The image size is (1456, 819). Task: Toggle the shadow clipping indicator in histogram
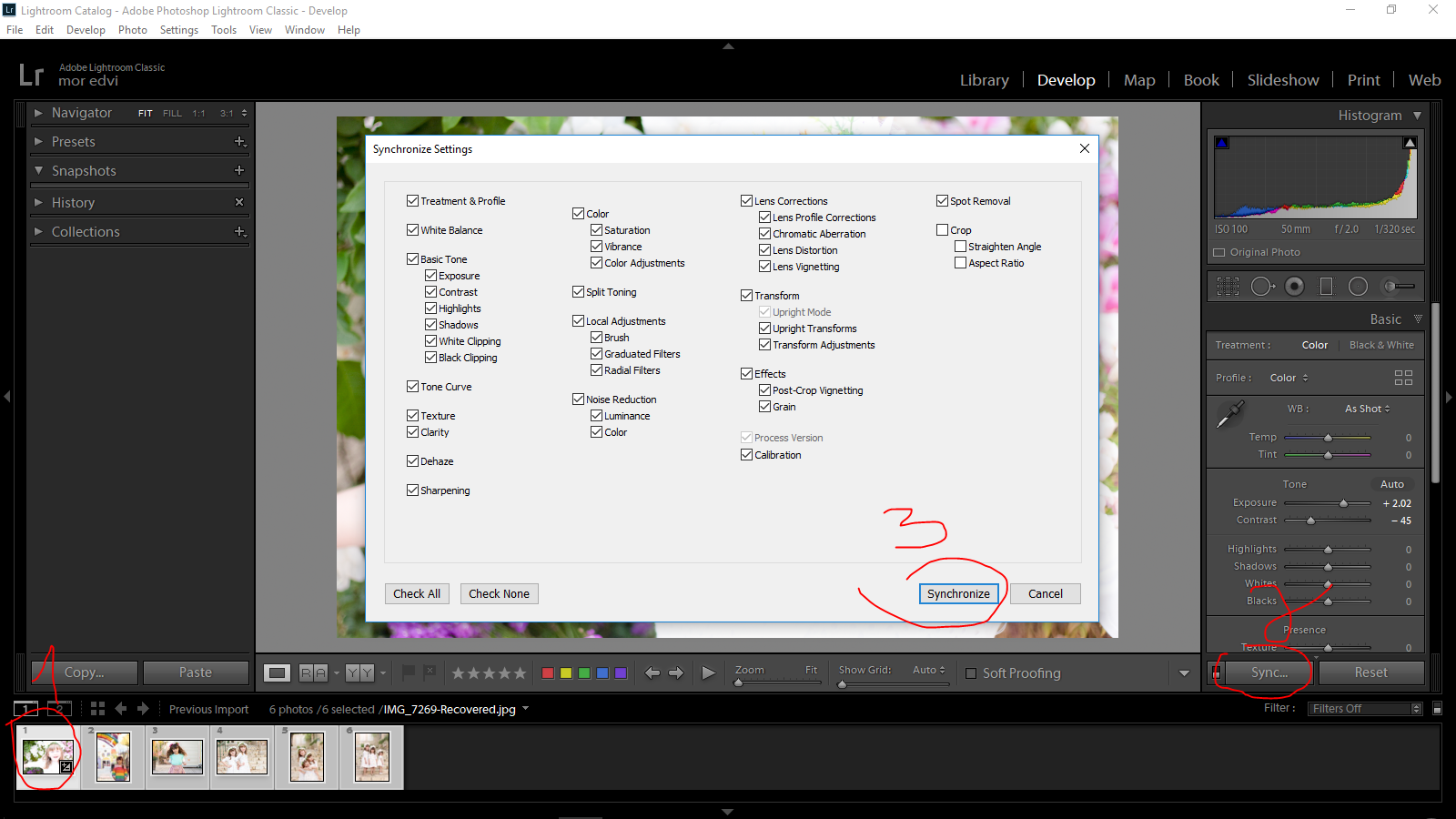(1222, 143)
